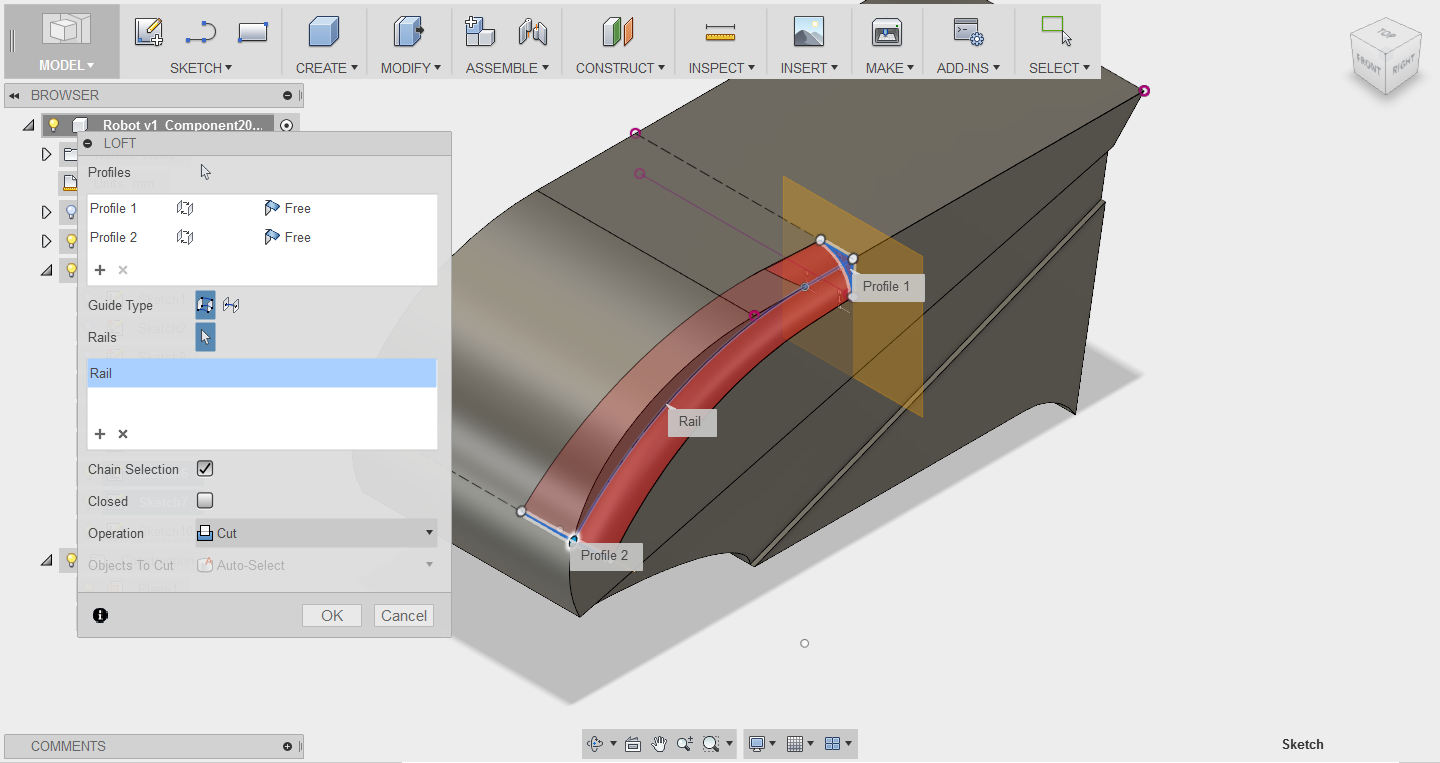Select the Box solid icon under CREATE

tap(323, 32)
